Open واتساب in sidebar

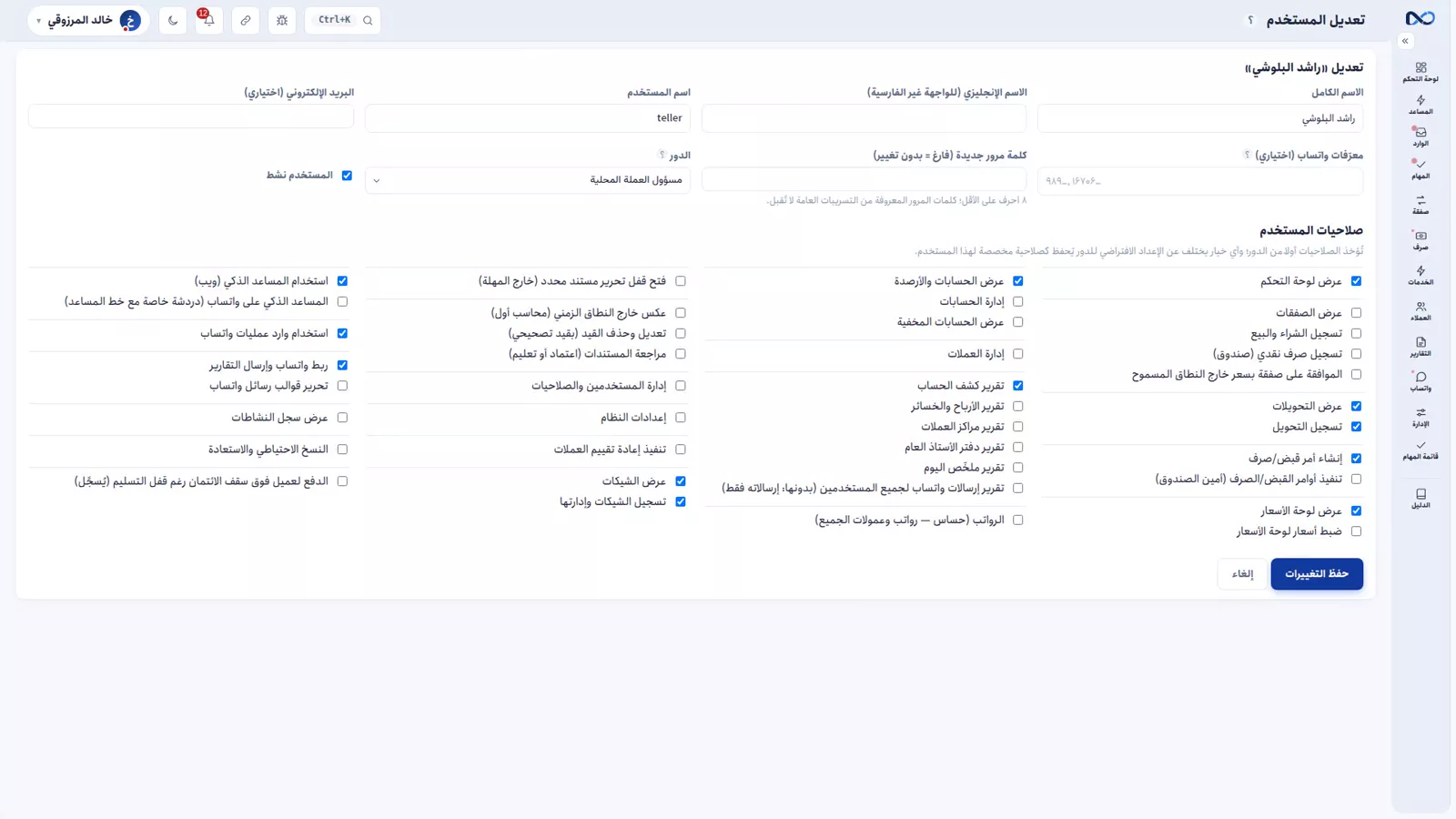pyautogui.click(x=1421, y=381)
